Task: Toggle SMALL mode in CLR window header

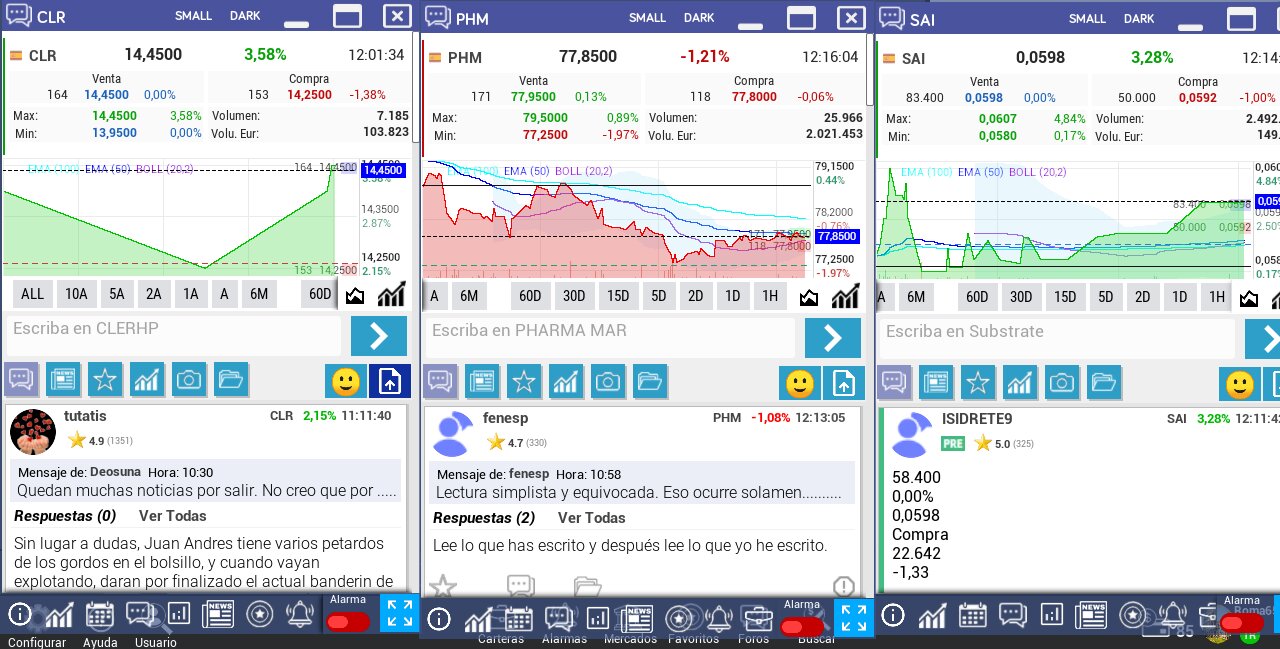Action: (x=194, y=16)
